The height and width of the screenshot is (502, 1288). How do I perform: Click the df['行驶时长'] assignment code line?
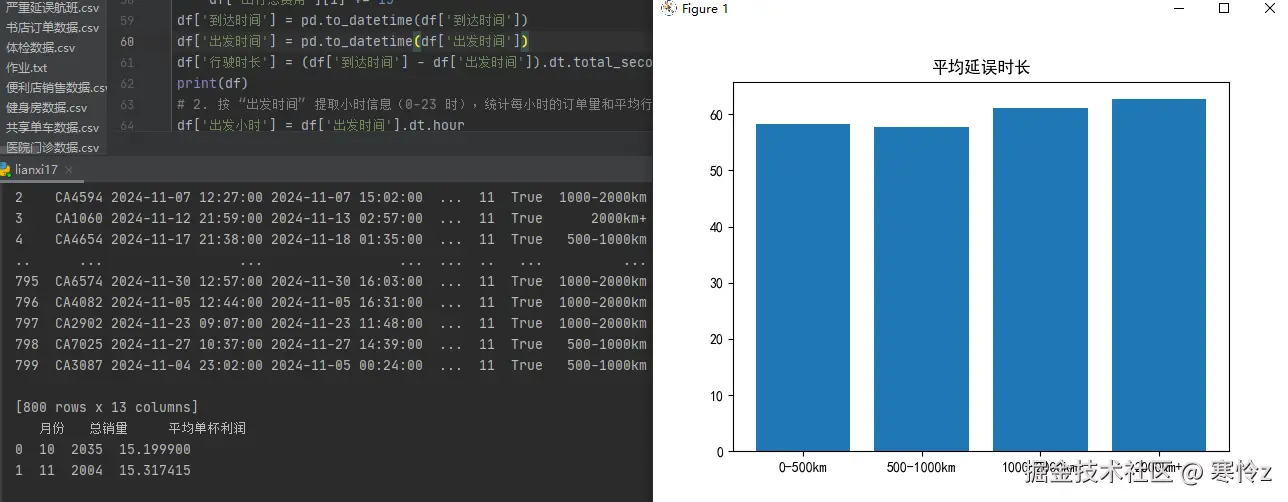(x=414, y=62)
